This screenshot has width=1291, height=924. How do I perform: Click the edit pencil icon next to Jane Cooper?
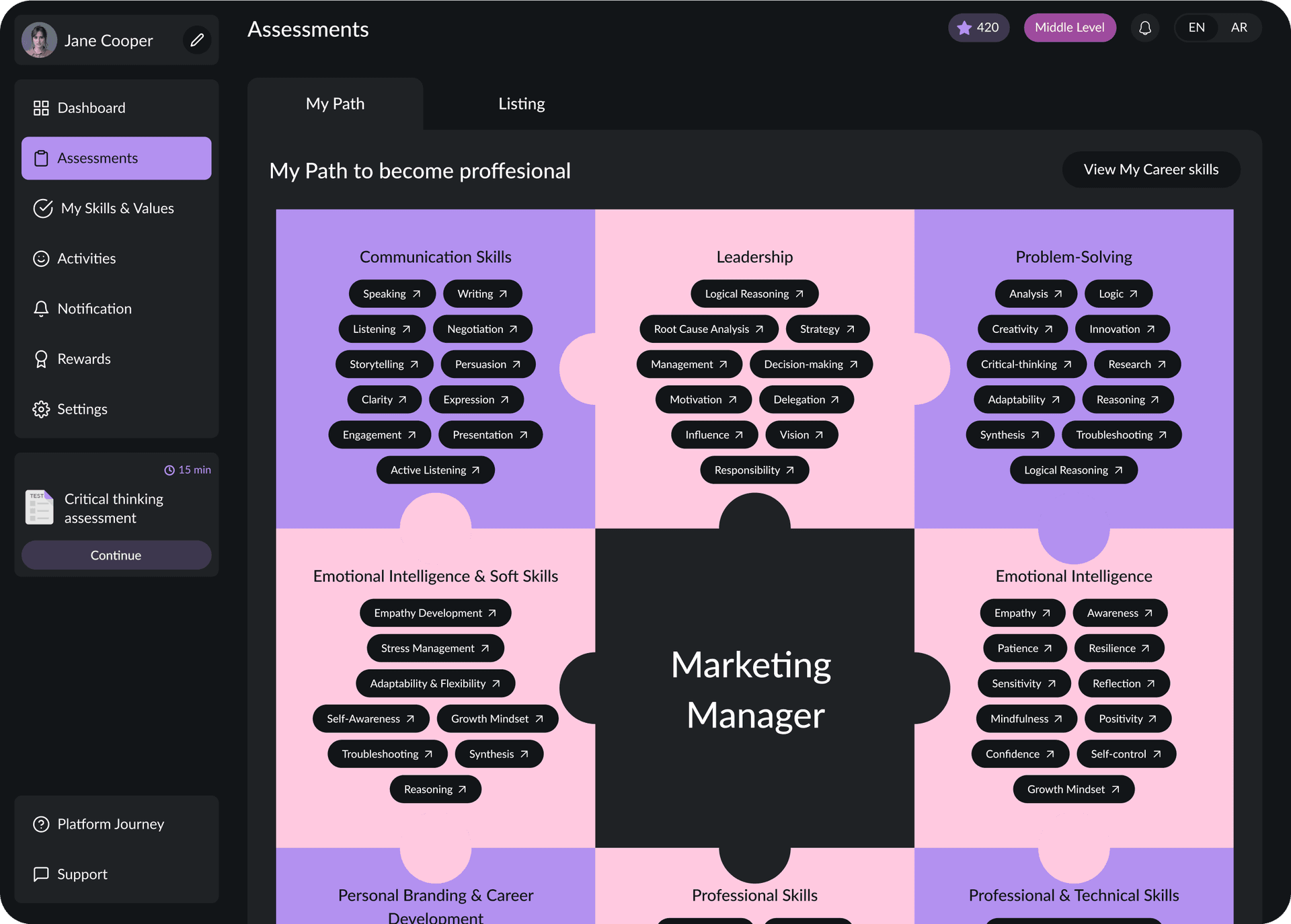click(196, 40)
